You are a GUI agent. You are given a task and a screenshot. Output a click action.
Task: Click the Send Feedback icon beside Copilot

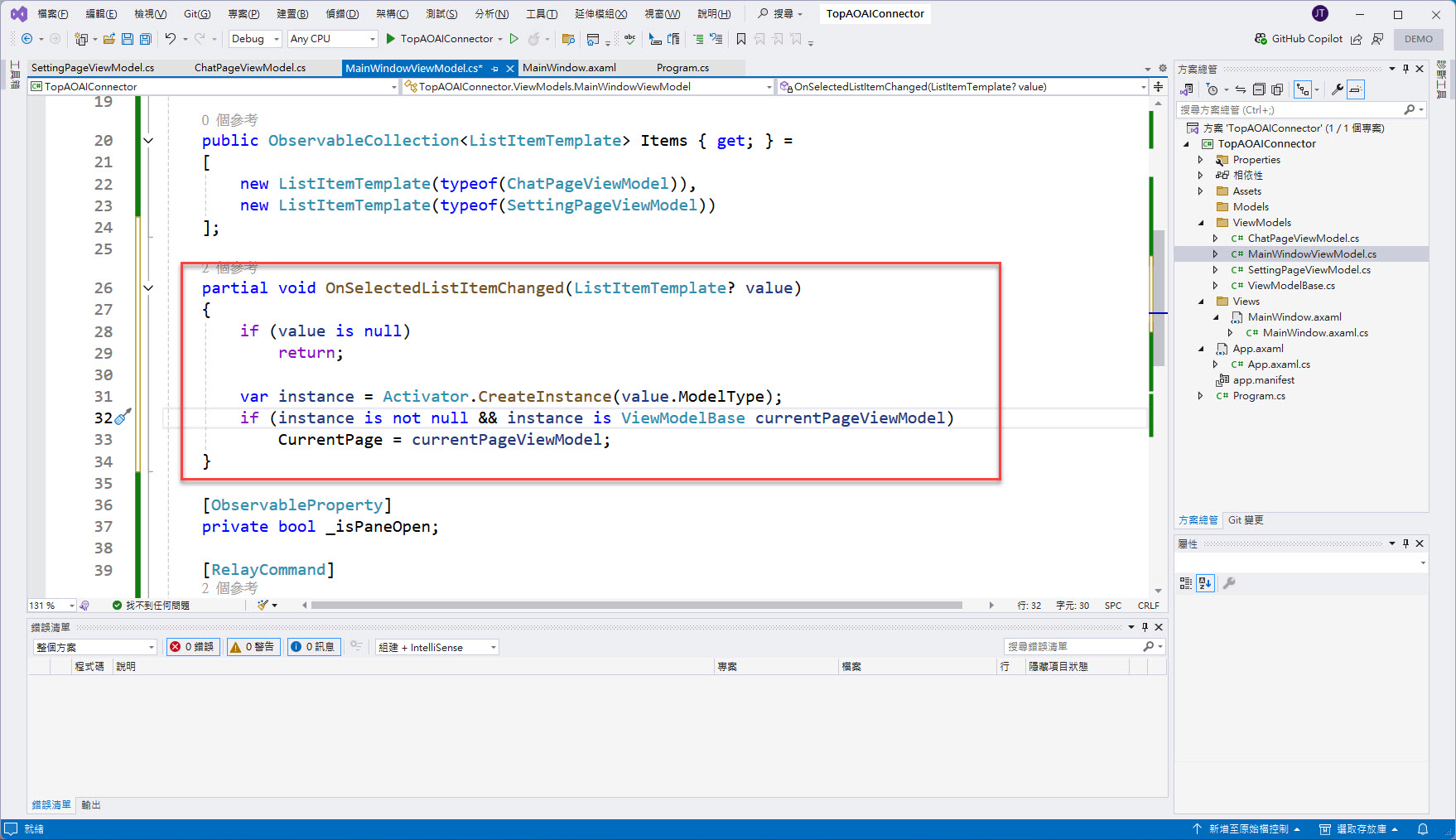[x=1378, y=39]
